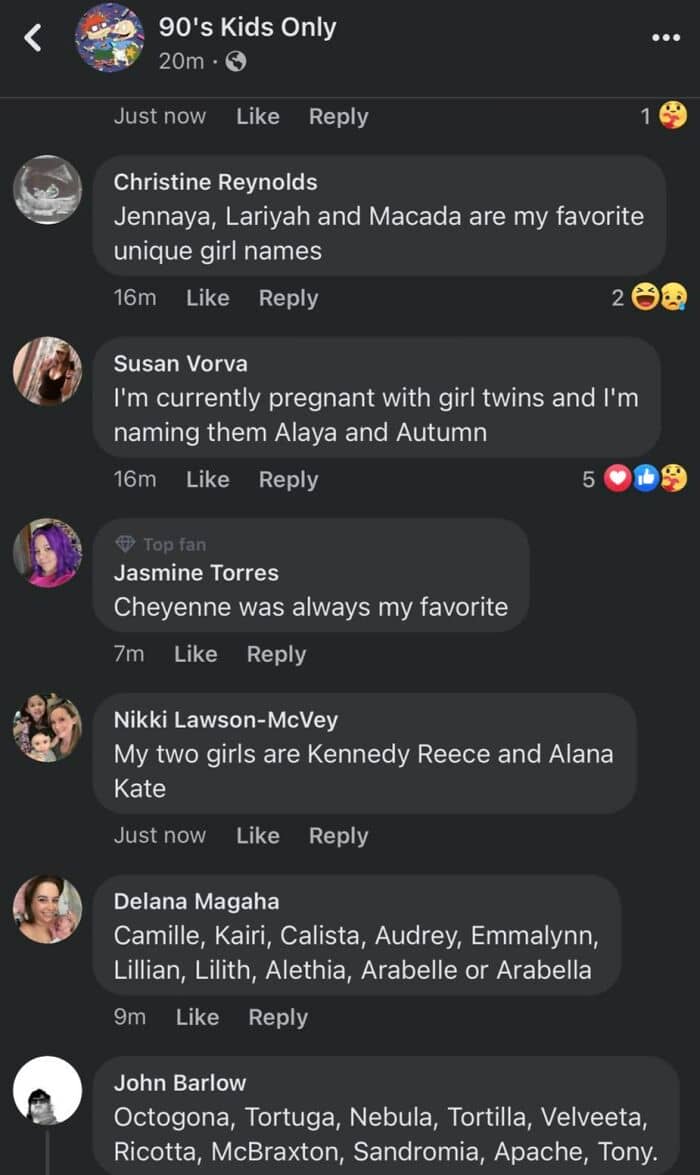Open Susan Vorva's profile picture
Viewport: 700px width, 1175px height.
[47, 371]
